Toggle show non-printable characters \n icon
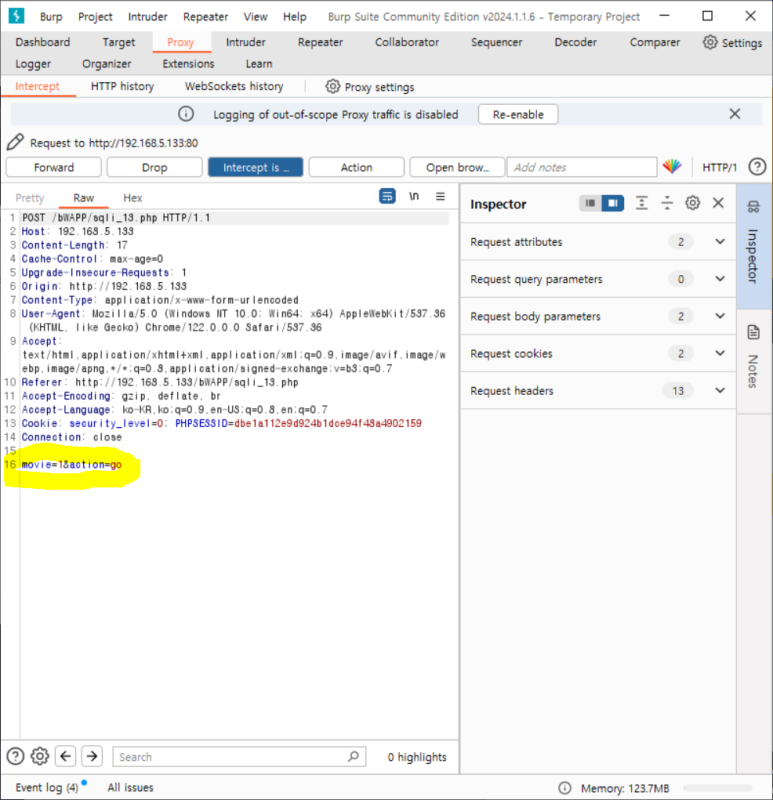 [x=414, y=196]
